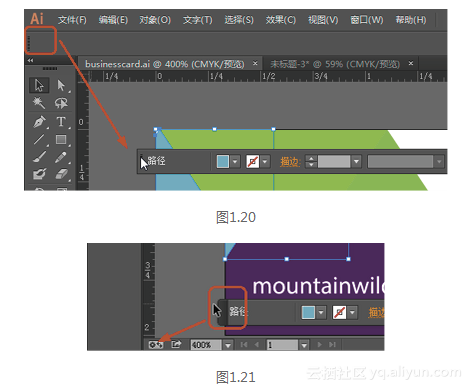
Task: Select the Pen tool
Action: [39, 122]
